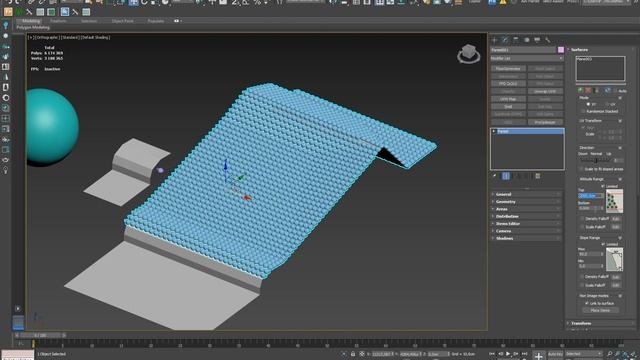The width and height of the screenshot is (640, 360).
Task: Open the ribbon display options eye icon
Action: tap(177, 21)
